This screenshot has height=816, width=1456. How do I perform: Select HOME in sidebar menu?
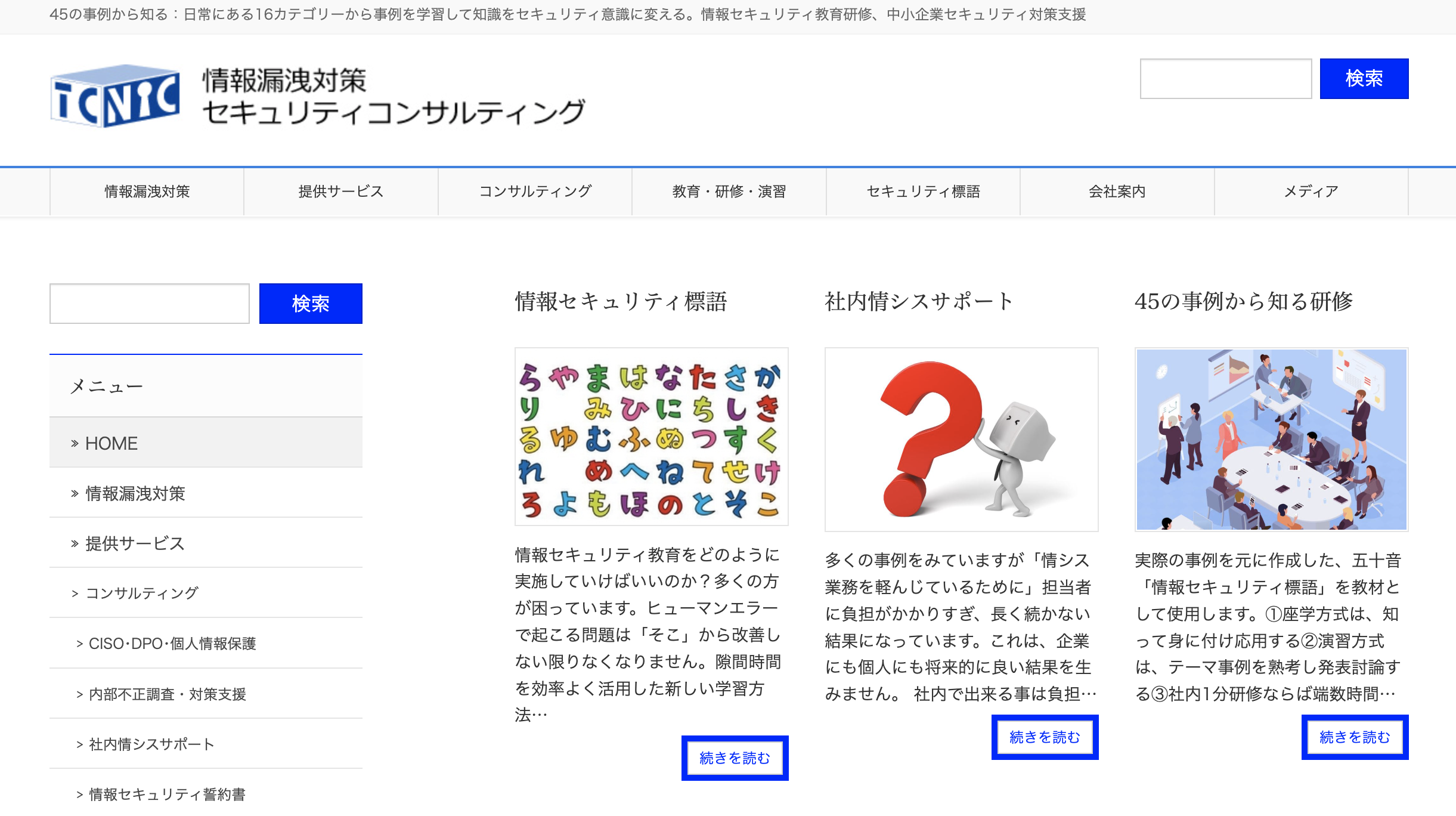pos(111,443)
